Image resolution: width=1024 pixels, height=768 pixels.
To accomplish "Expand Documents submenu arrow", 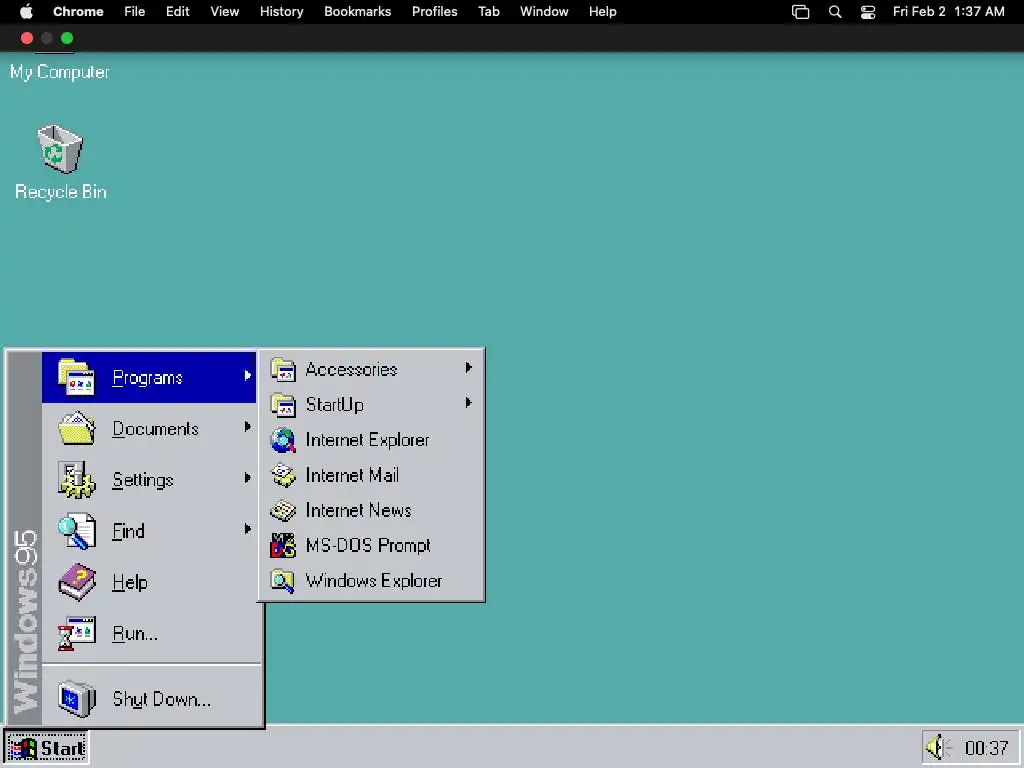I will click(248, 426).
